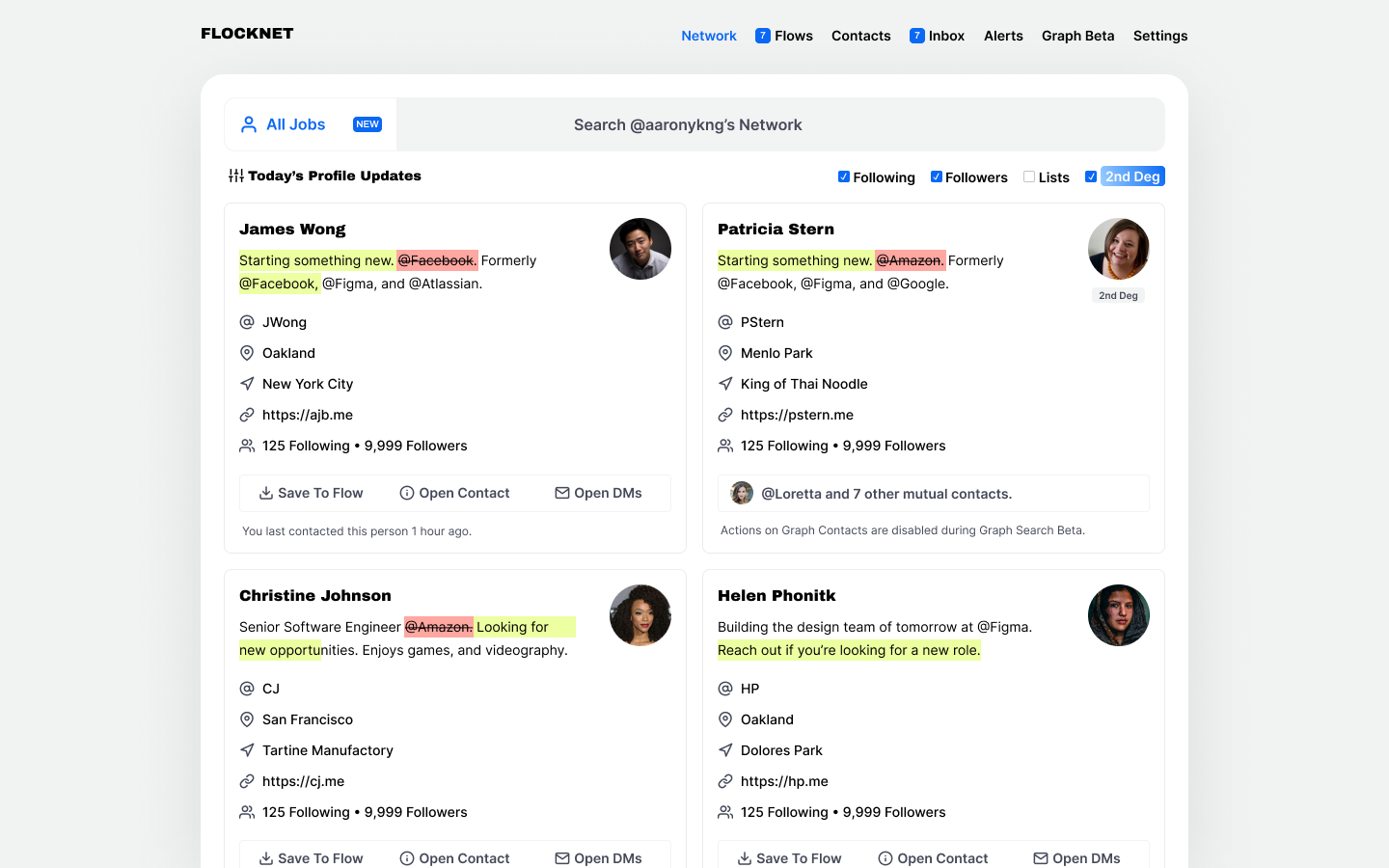The width and height of the screenshot is (1389, 868).
Task: Open Alerts in top navigation
Action: coord(1003,36)
